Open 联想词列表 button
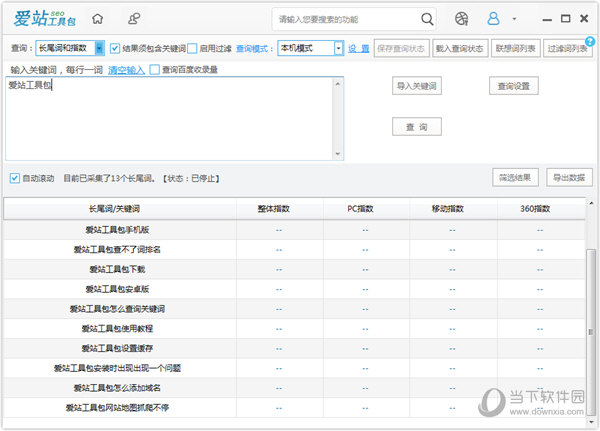The height and width of the screenshot is (431, 600). (515, 48)
